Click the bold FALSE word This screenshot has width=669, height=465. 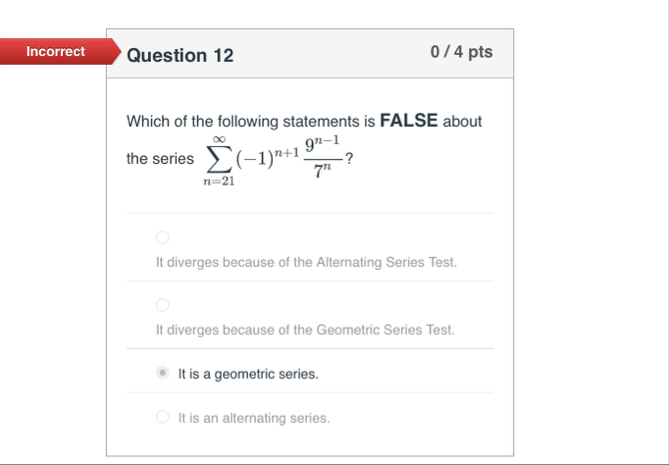[x=409, y=121]
